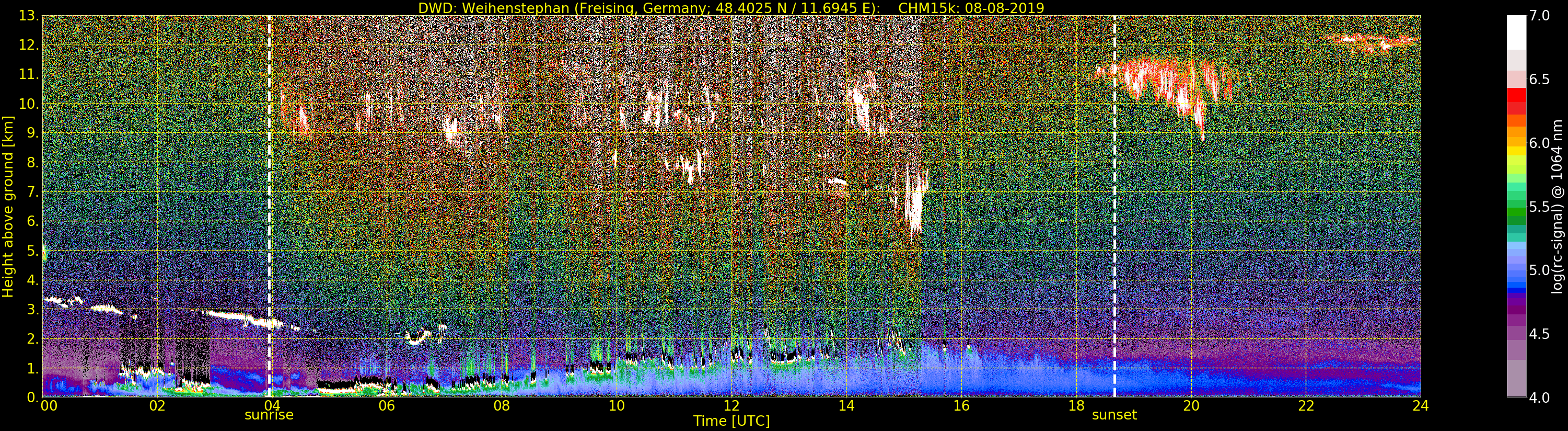Image resolution: width=1568 pixels, height=431 pixels.
Task: Select the "Height above ground [km]" axis label
Action: (8, 206)
